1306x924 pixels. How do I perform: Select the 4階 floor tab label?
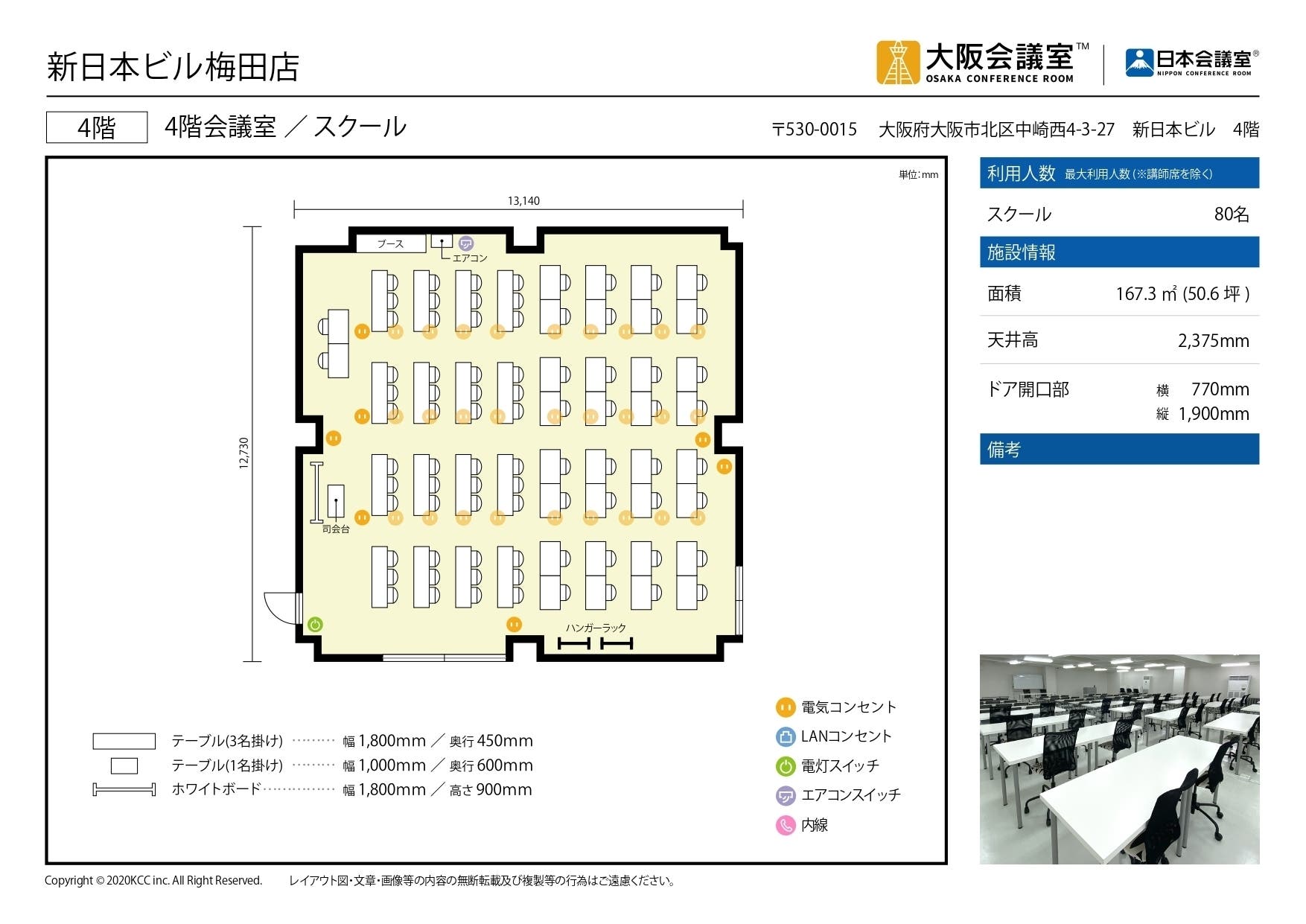click(98, 127)
